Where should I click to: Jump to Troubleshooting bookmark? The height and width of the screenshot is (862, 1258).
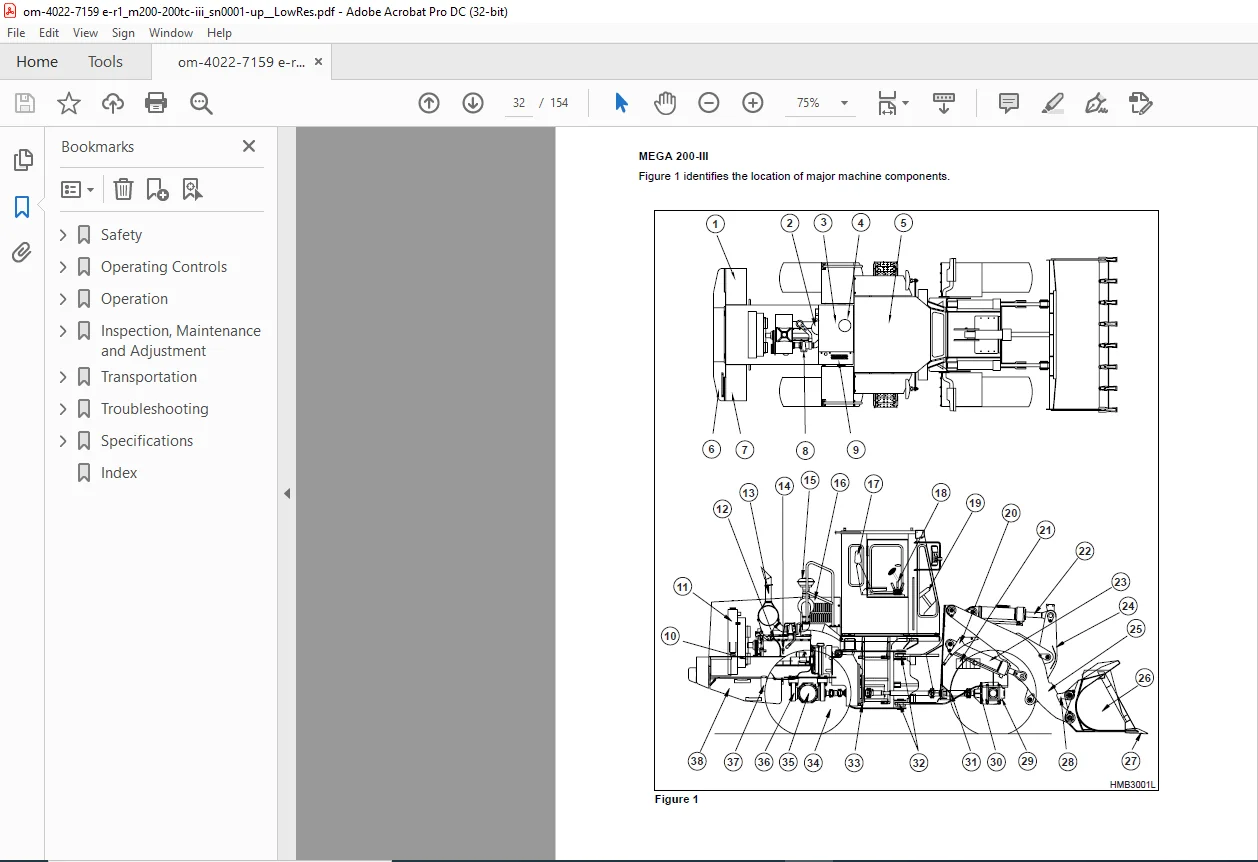tap(155, 409)
